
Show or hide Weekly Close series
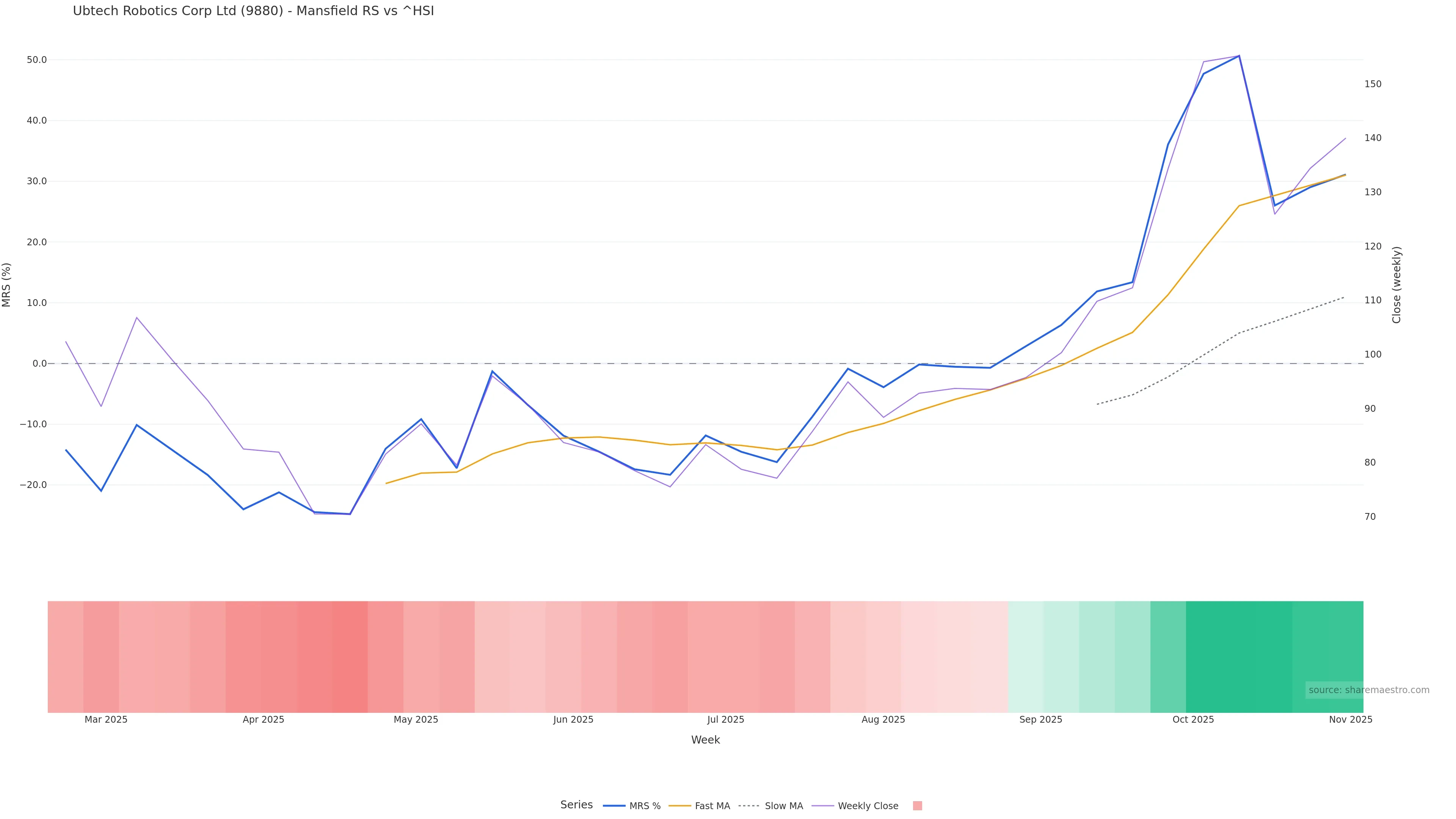868,806
